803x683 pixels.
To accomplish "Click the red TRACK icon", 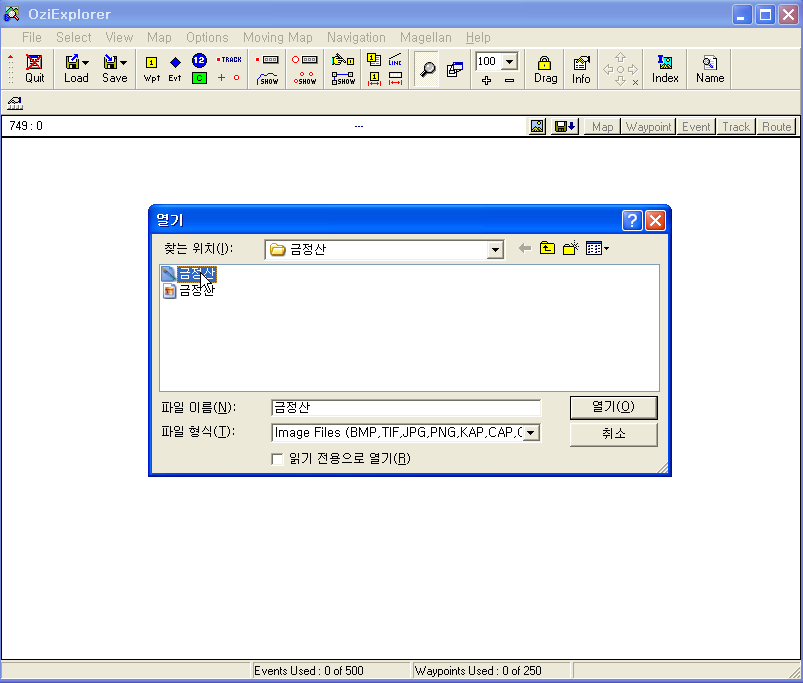I will click(229, 60).
